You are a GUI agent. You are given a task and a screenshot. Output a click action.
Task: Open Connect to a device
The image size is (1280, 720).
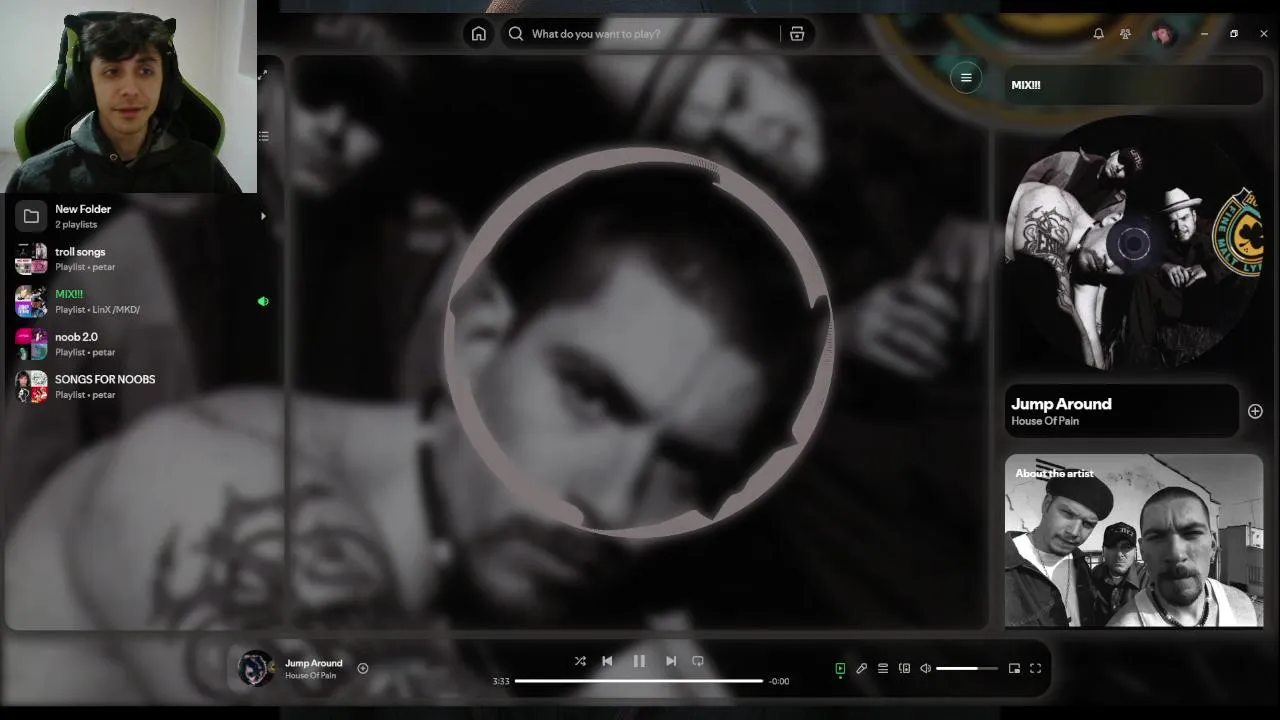904,668
